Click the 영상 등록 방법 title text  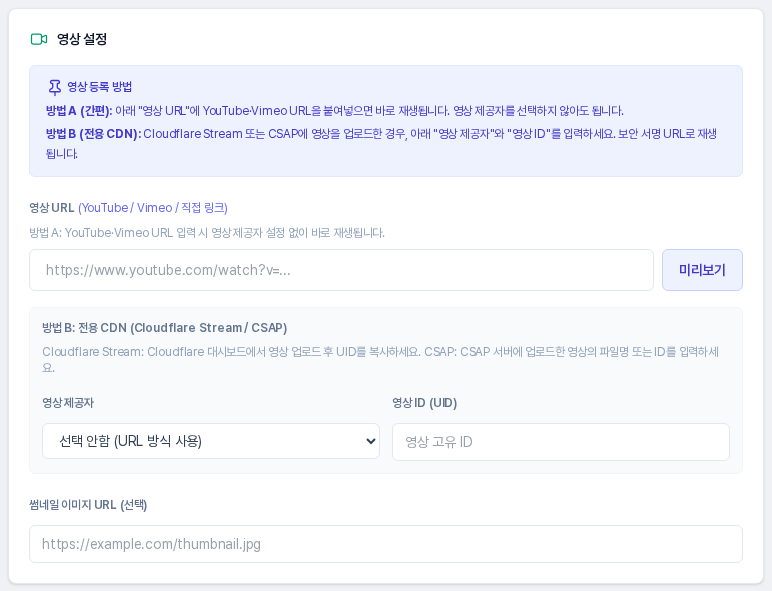[99, 87]
